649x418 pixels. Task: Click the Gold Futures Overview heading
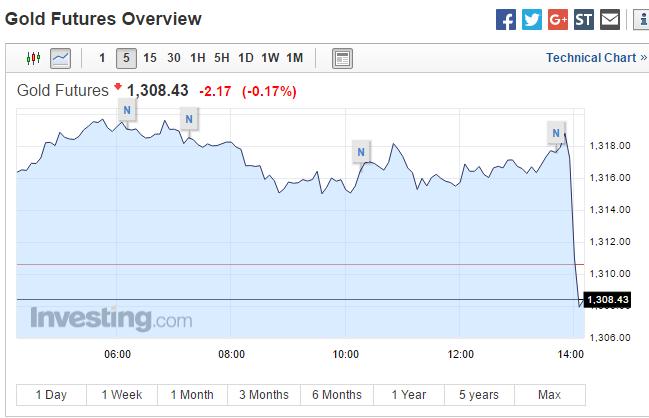(x=105, y=19)
